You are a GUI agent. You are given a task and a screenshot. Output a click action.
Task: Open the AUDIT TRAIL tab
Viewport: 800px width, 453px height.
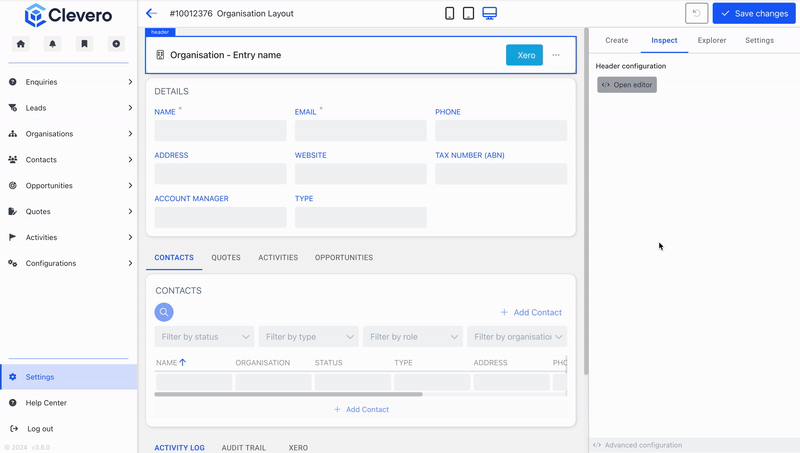click(244, 447)
